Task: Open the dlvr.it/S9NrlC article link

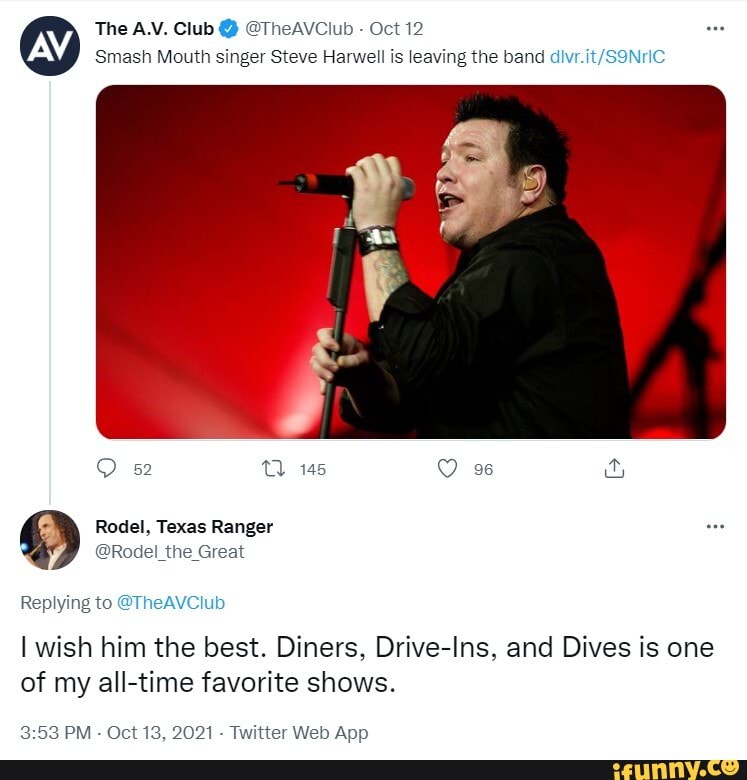Action: (x=607, y=56)
